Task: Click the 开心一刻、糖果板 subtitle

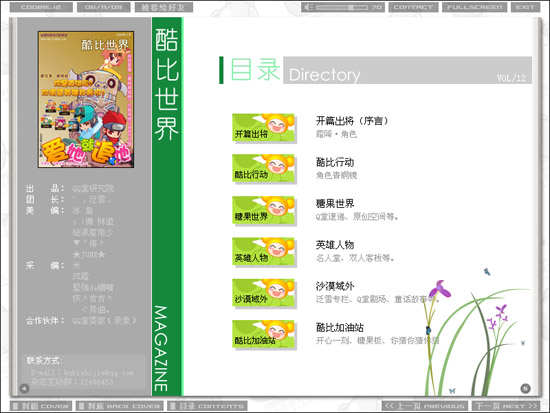Action: 377,341
